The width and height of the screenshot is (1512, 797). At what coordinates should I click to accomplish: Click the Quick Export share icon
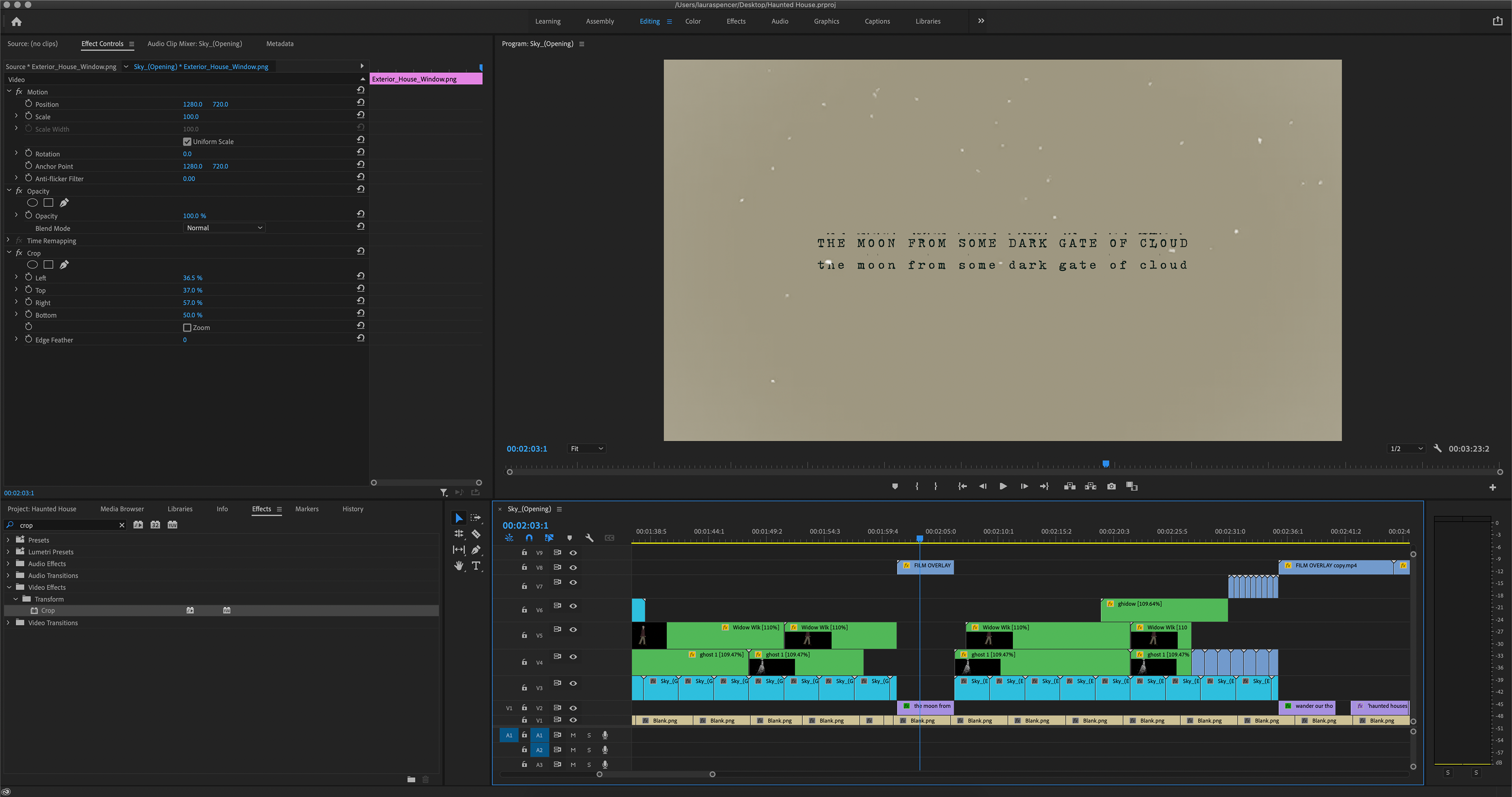[1497, 21]
